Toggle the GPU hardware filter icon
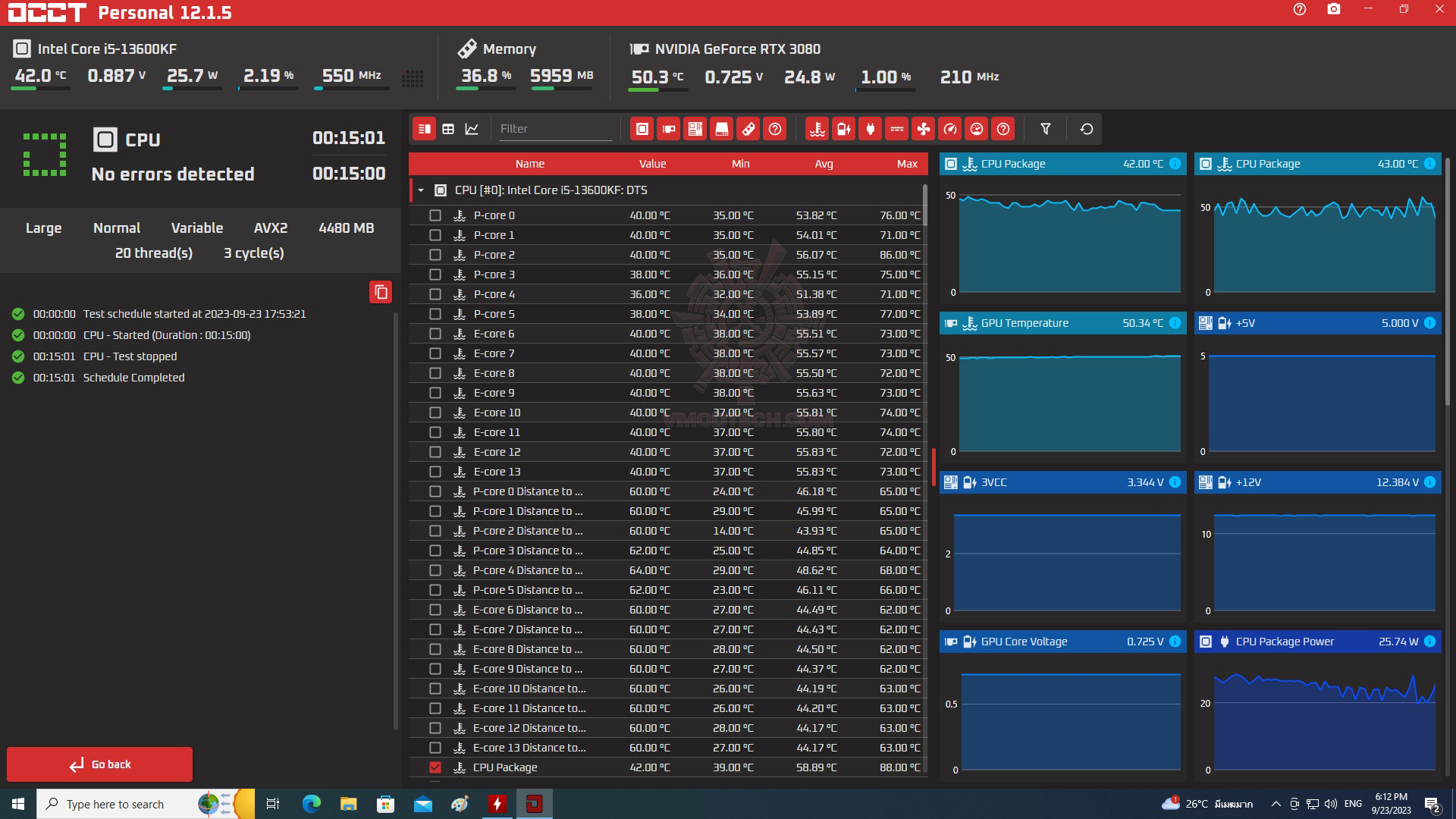Image resolution: width=1456 pixels, height=819 pixels. click(668, 129)
